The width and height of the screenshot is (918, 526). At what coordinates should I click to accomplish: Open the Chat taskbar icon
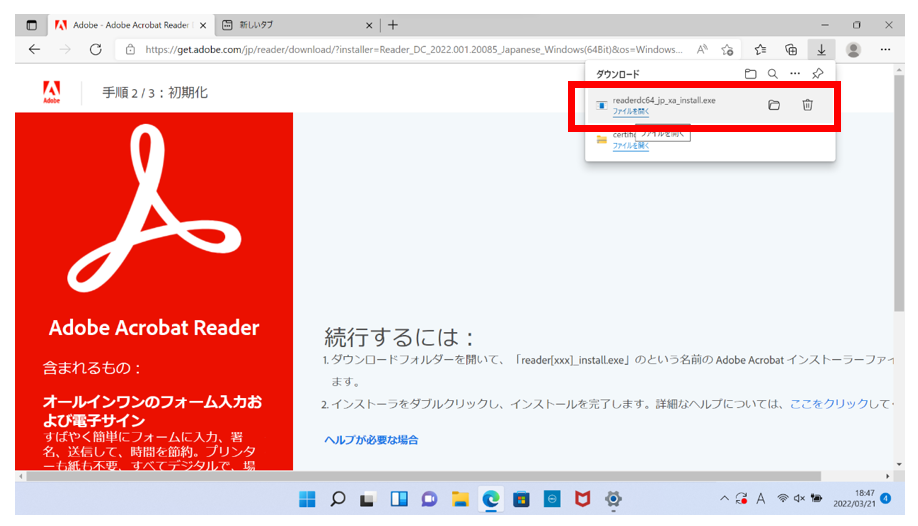click(429, 499)
